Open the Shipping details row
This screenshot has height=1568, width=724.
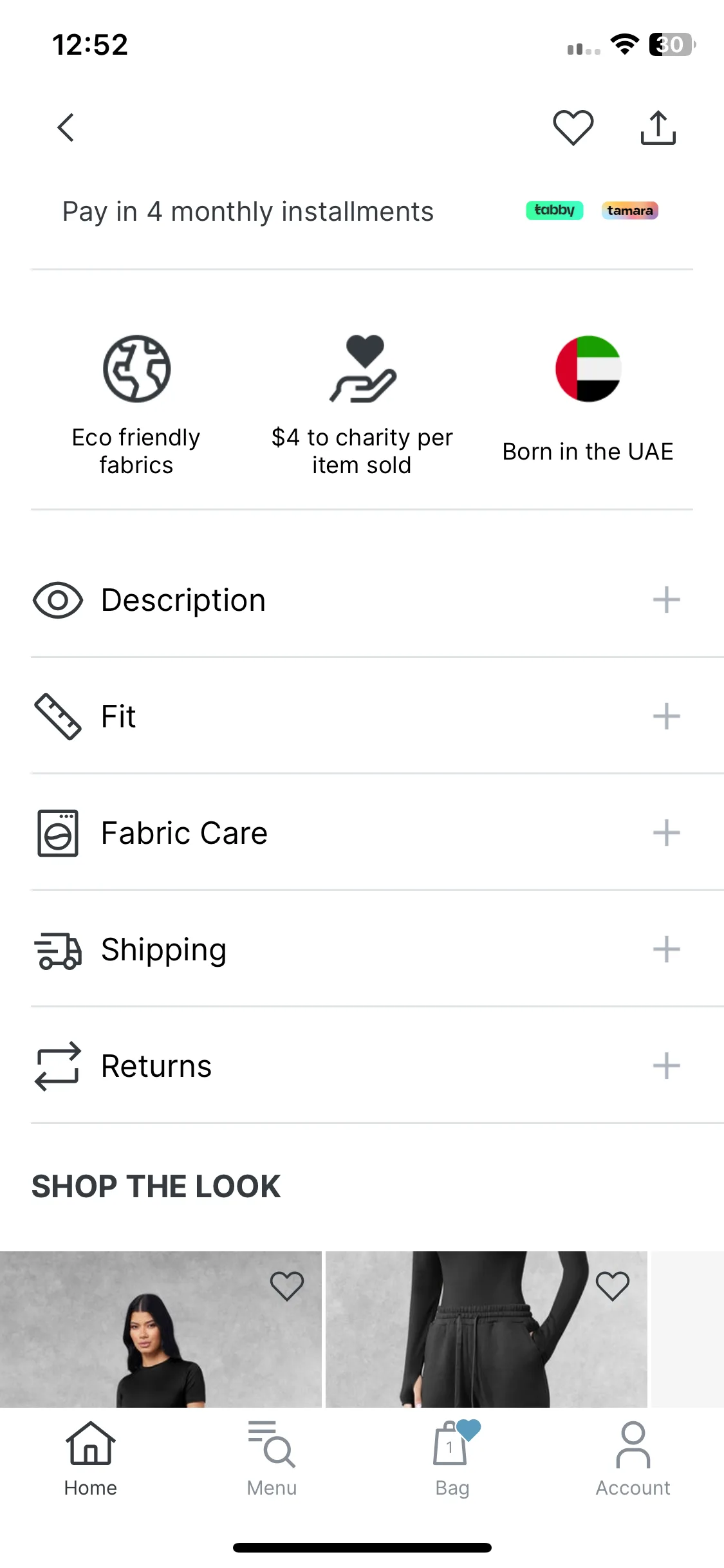tap(377, 949)
